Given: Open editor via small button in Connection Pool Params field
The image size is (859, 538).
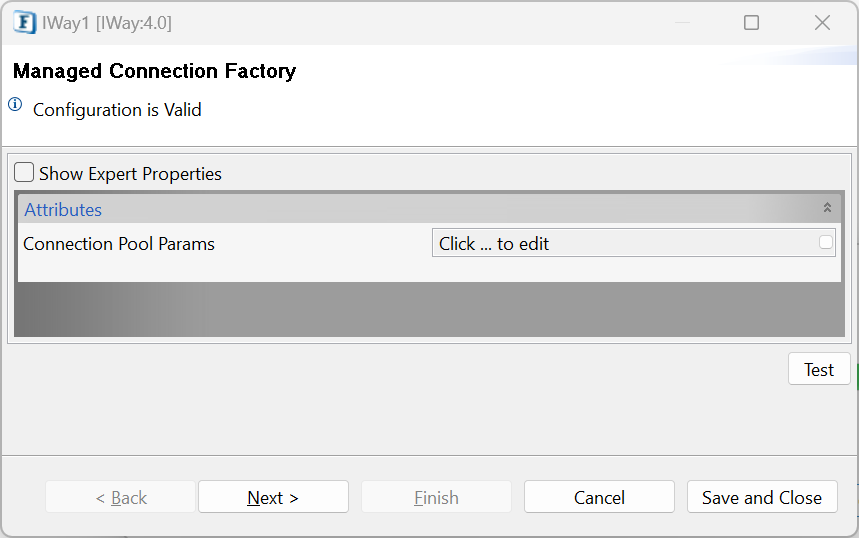Looking at the screenshot, I should [x=826, y=242].
